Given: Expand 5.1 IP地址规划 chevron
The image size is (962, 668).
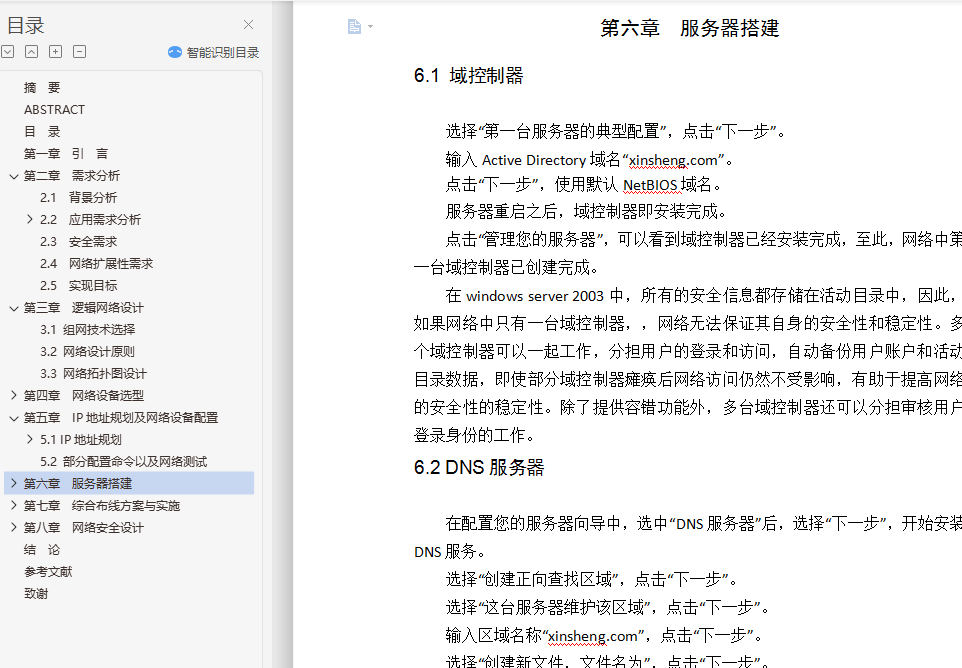Looking at the screenshot, I should 29,439.
